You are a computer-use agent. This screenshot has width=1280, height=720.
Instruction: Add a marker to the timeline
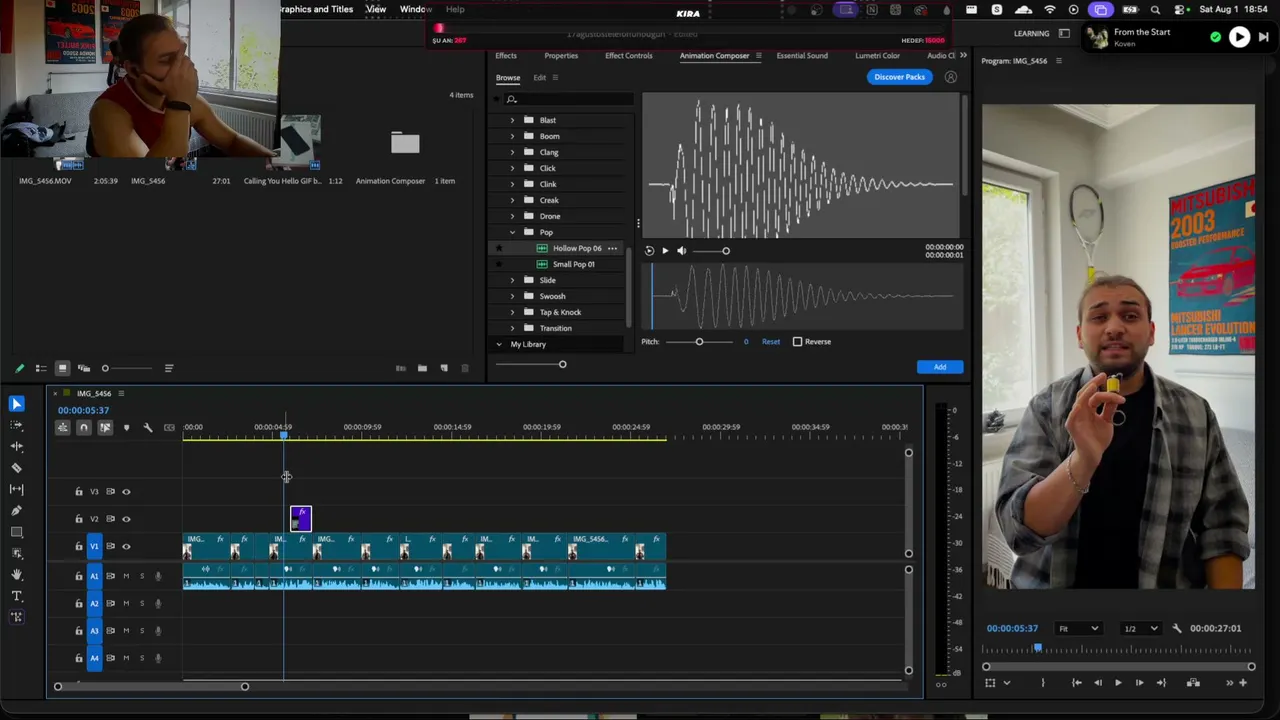[126, 428]
